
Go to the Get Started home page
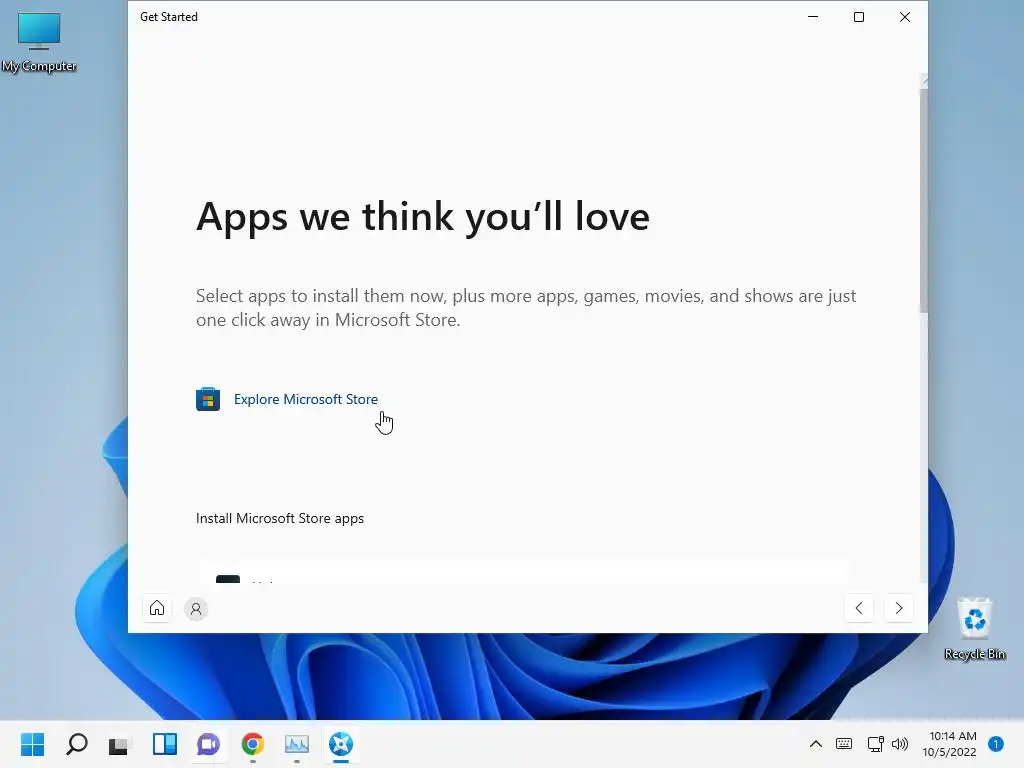coord(157,608)
